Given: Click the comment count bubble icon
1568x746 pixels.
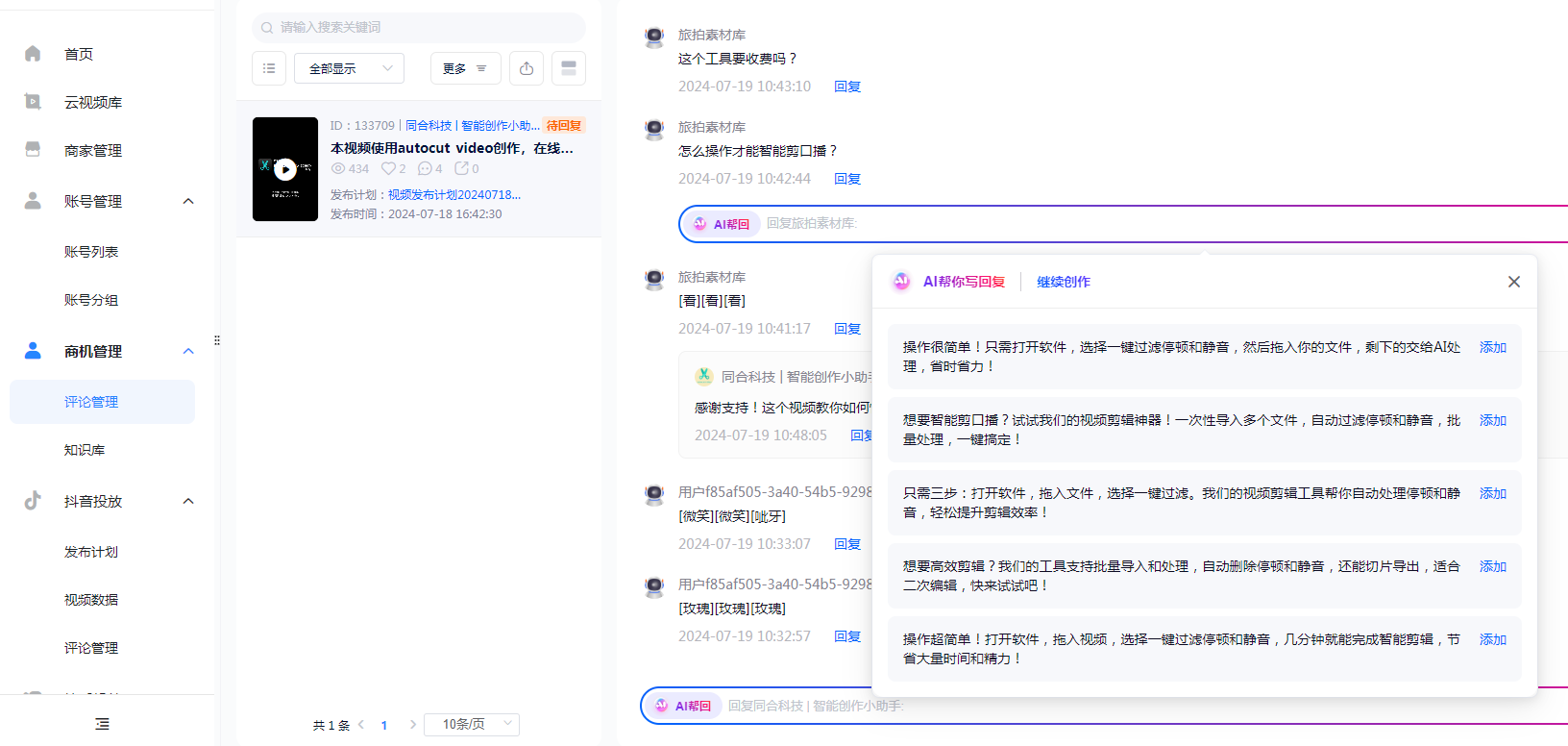Looking at the screenshot, I should click(x=425, y=168).
